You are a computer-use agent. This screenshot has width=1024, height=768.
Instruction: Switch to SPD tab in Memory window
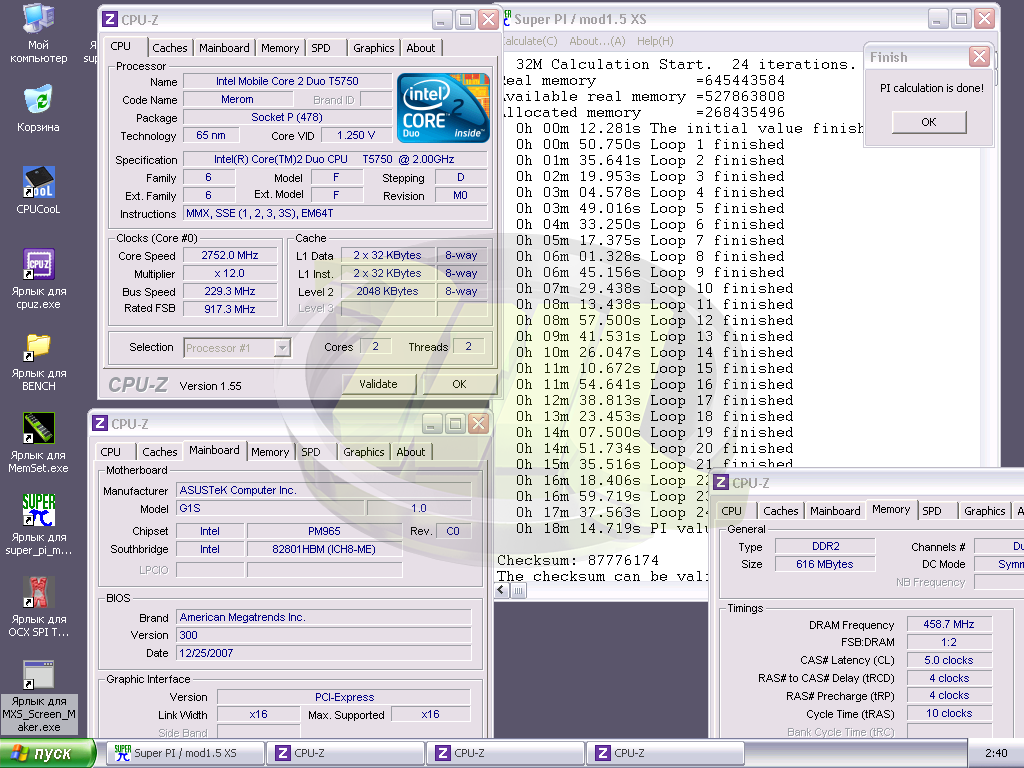[932, 511]
